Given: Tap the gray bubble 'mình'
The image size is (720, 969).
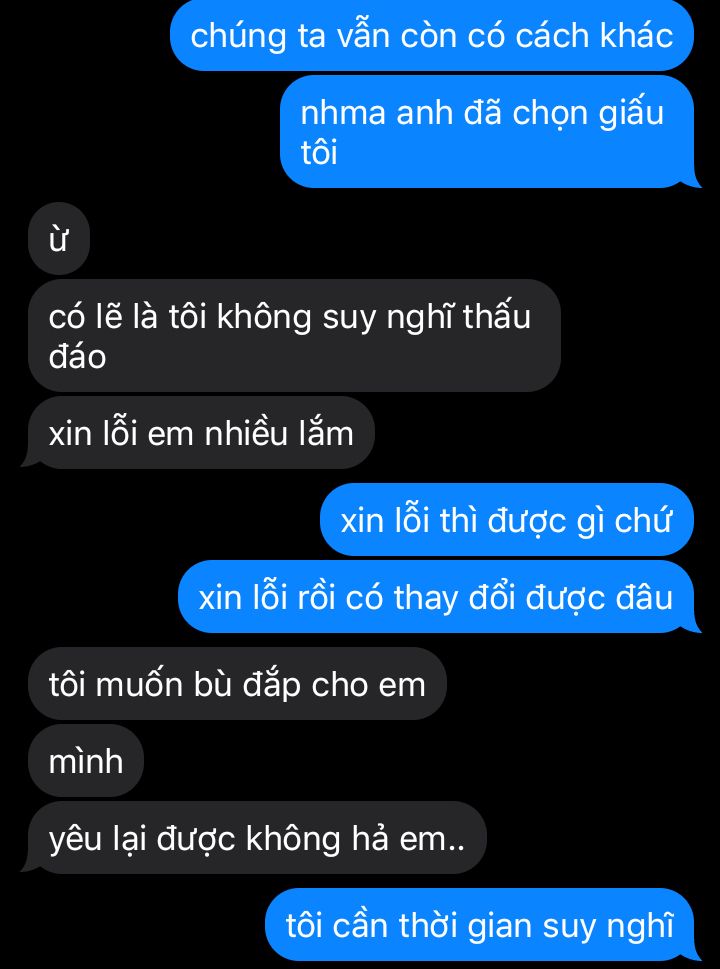Looking at the screenshot, I should [86, 761].
